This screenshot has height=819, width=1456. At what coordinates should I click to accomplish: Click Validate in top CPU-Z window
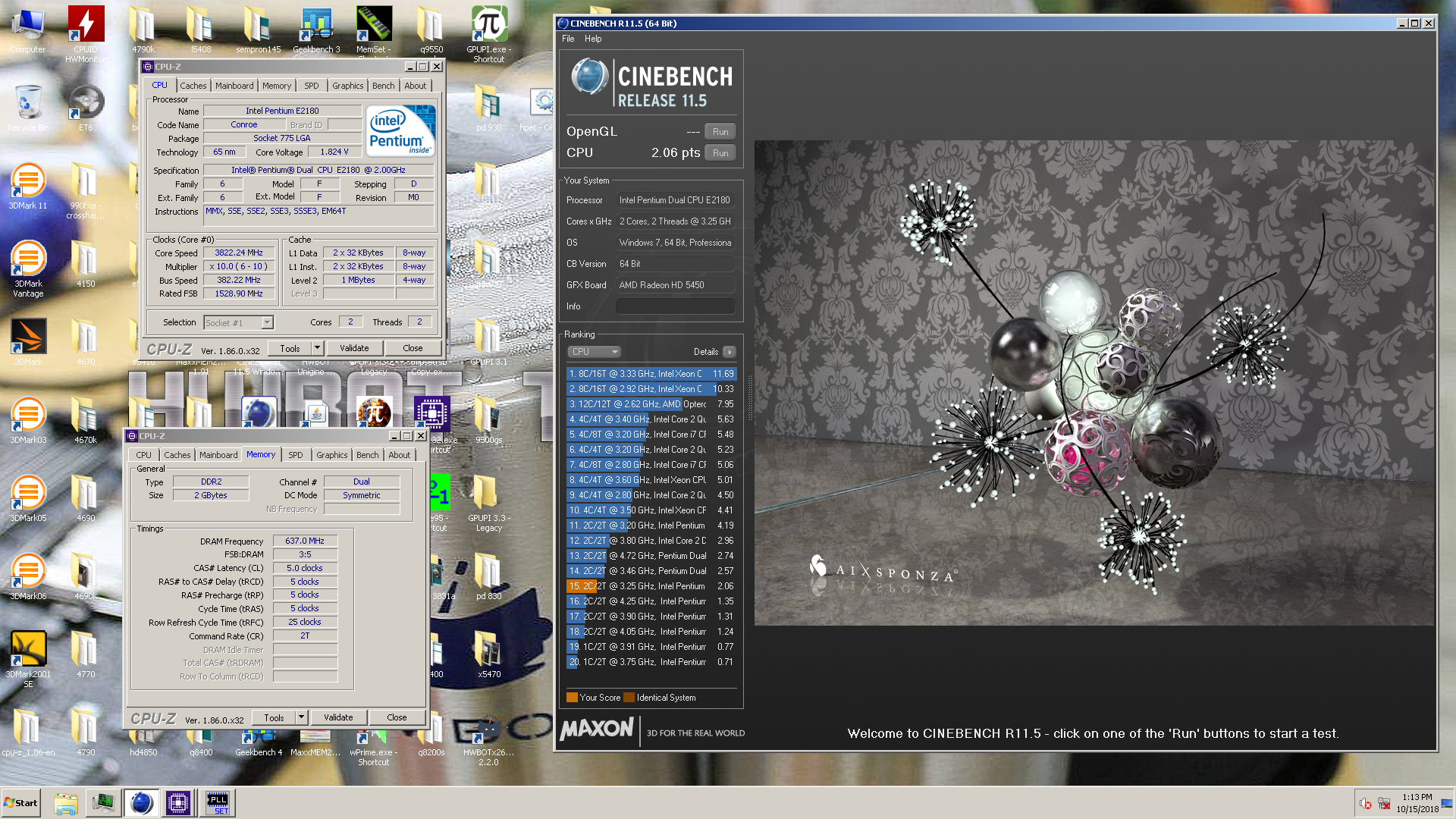pyautogui.click(x=354, y=349)
